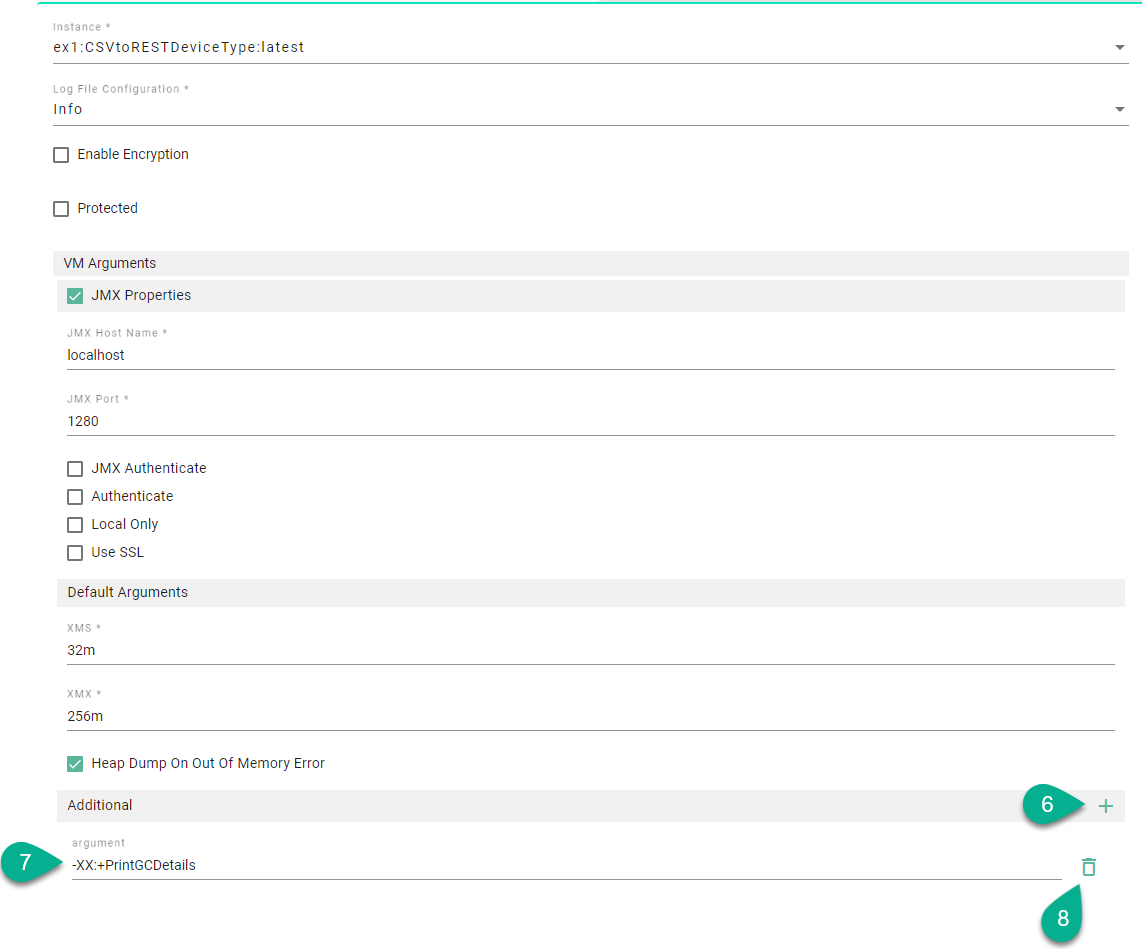Turn on the Use SSL checkbox

pyautogui.click(x=75, y=553)
